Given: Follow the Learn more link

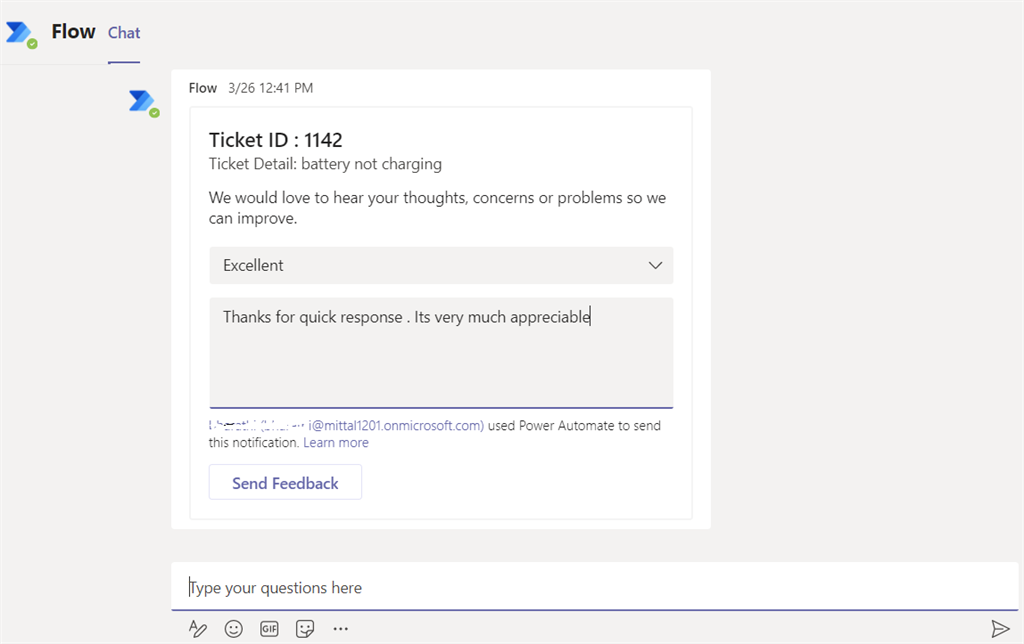Looking at the screenshot, I should click(336, 442).
